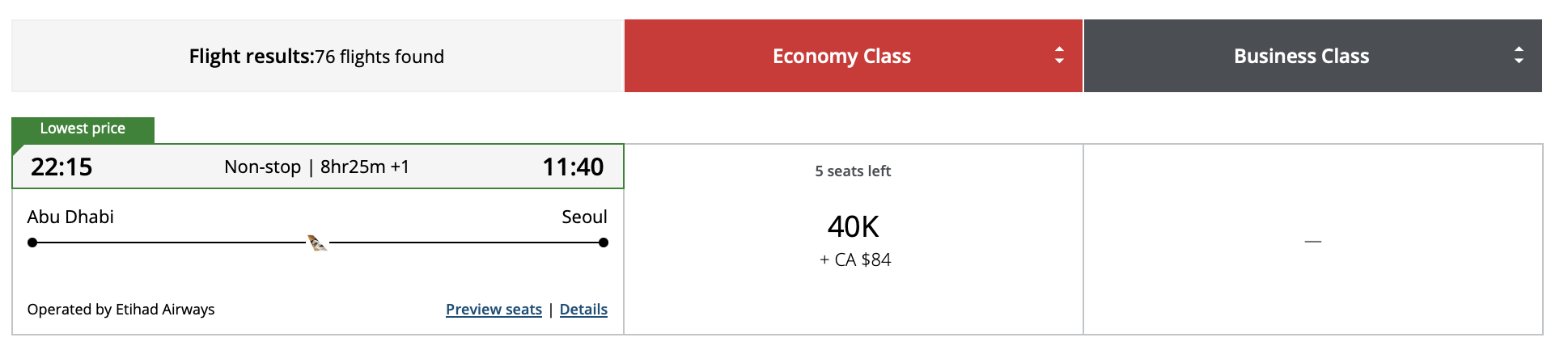The width and height of the screenshot is (1568, 346).
Task: Select the 40K + CA $84 economy fare
Action: pos(854,239)
